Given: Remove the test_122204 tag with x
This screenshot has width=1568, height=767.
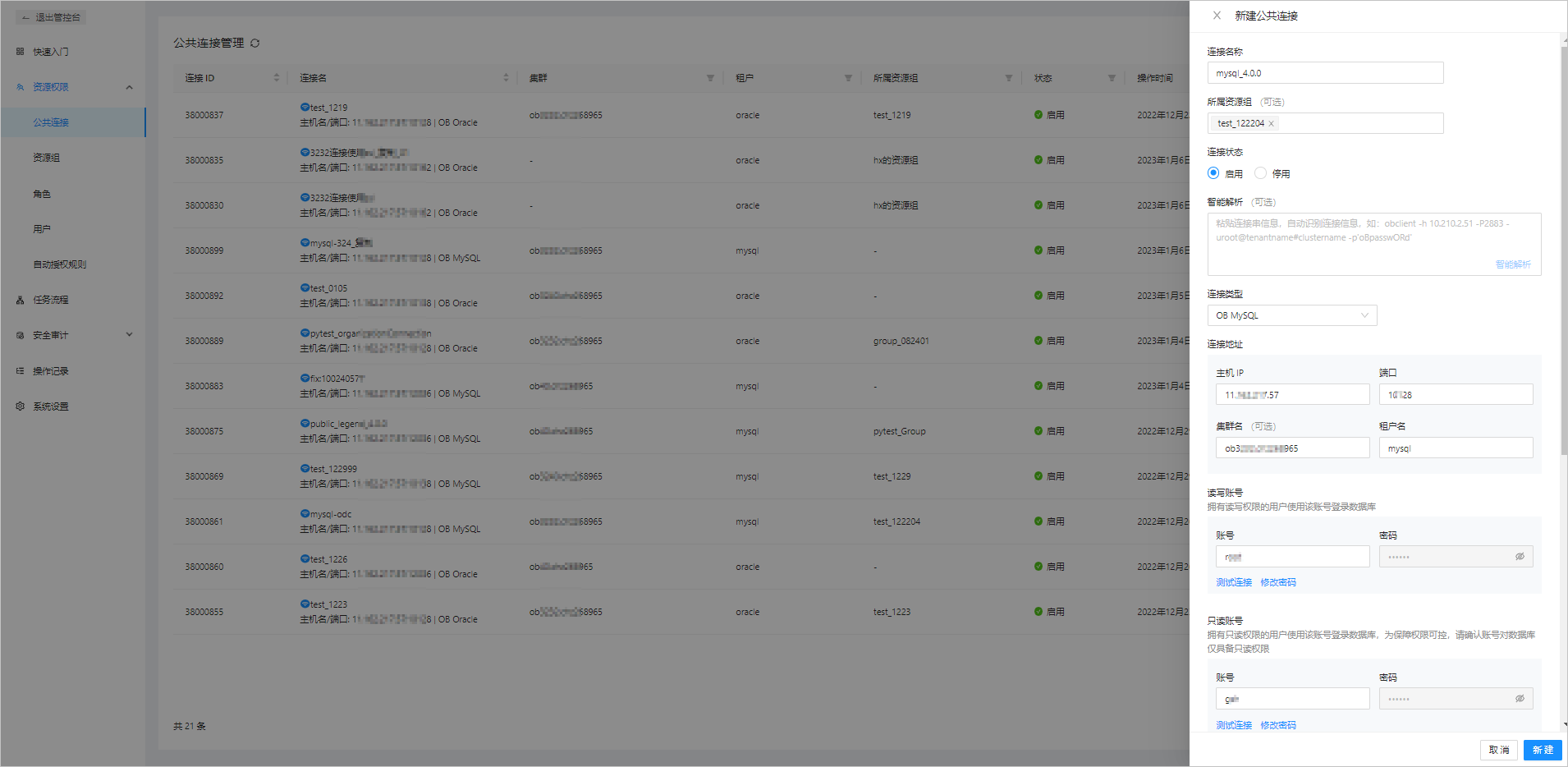Looking at the screenshot, I should click(x=1271, y=124).
